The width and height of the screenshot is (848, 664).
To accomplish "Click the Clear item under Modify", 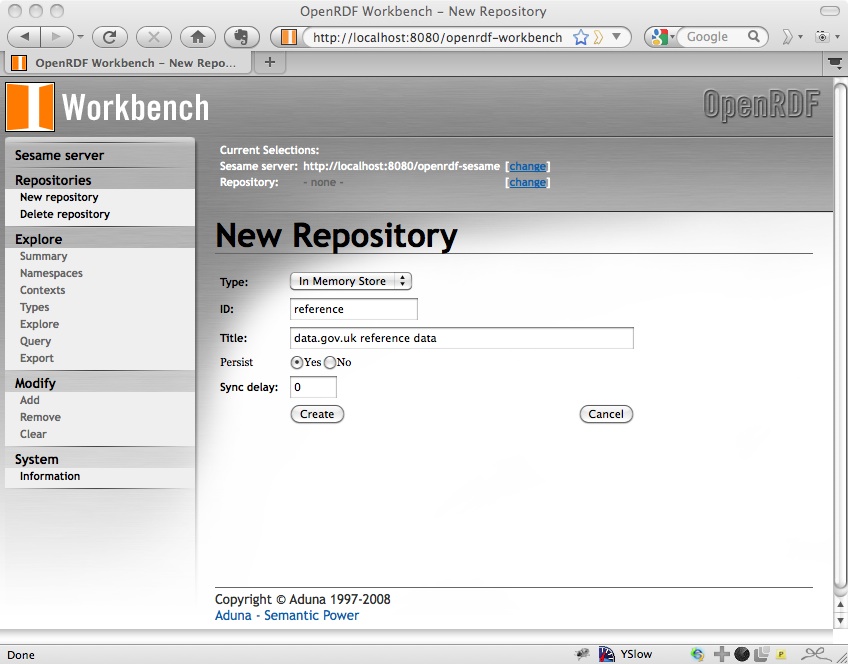I will (33, 434).
